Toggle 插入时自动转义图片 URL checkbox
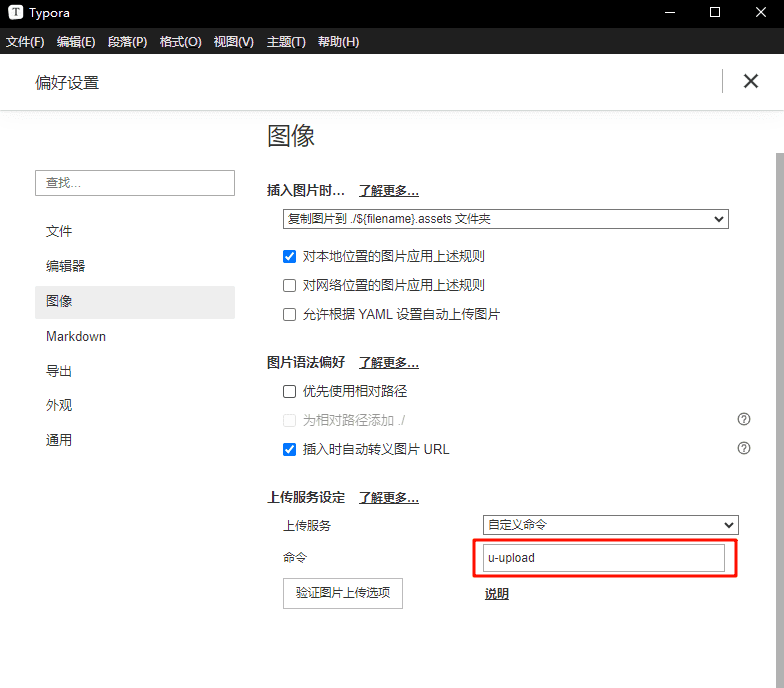 [289, 450]
